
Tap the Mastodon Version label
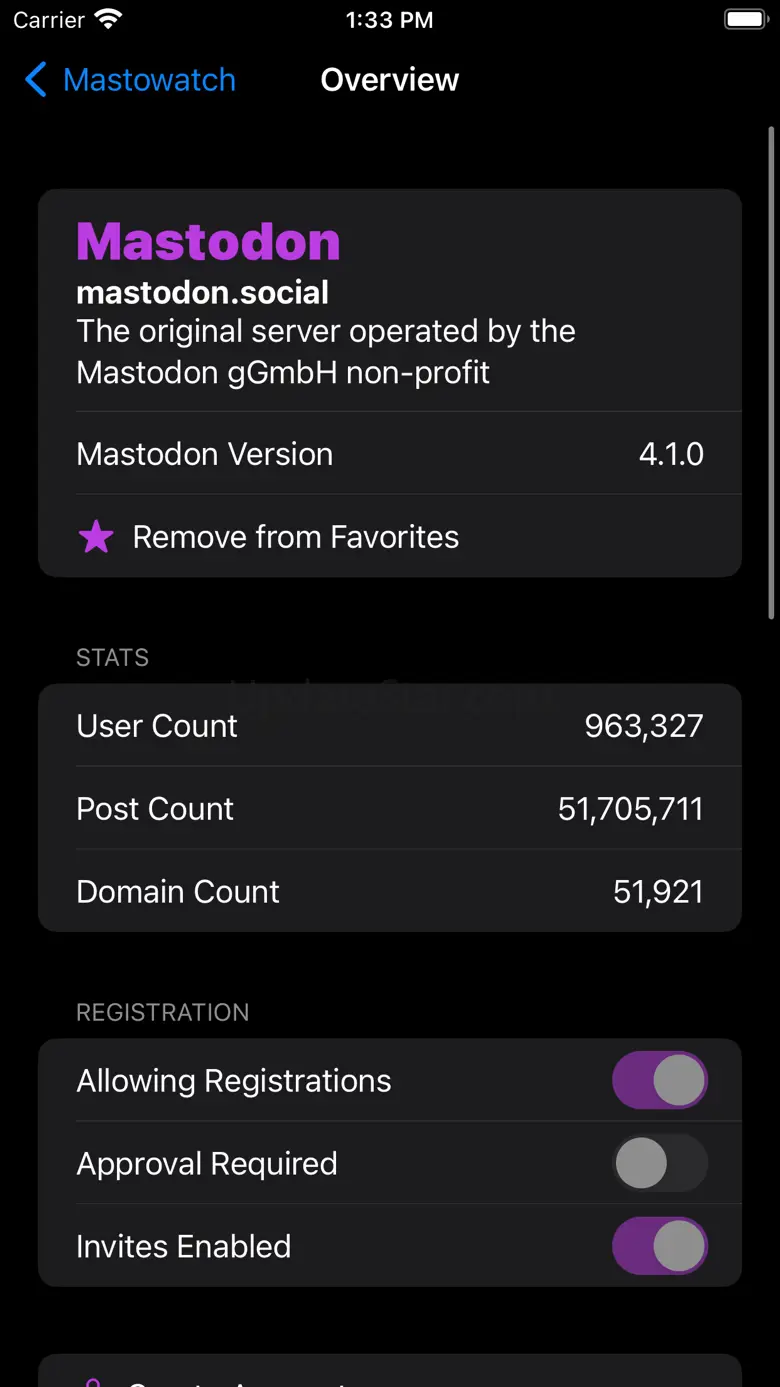(205, 454)
